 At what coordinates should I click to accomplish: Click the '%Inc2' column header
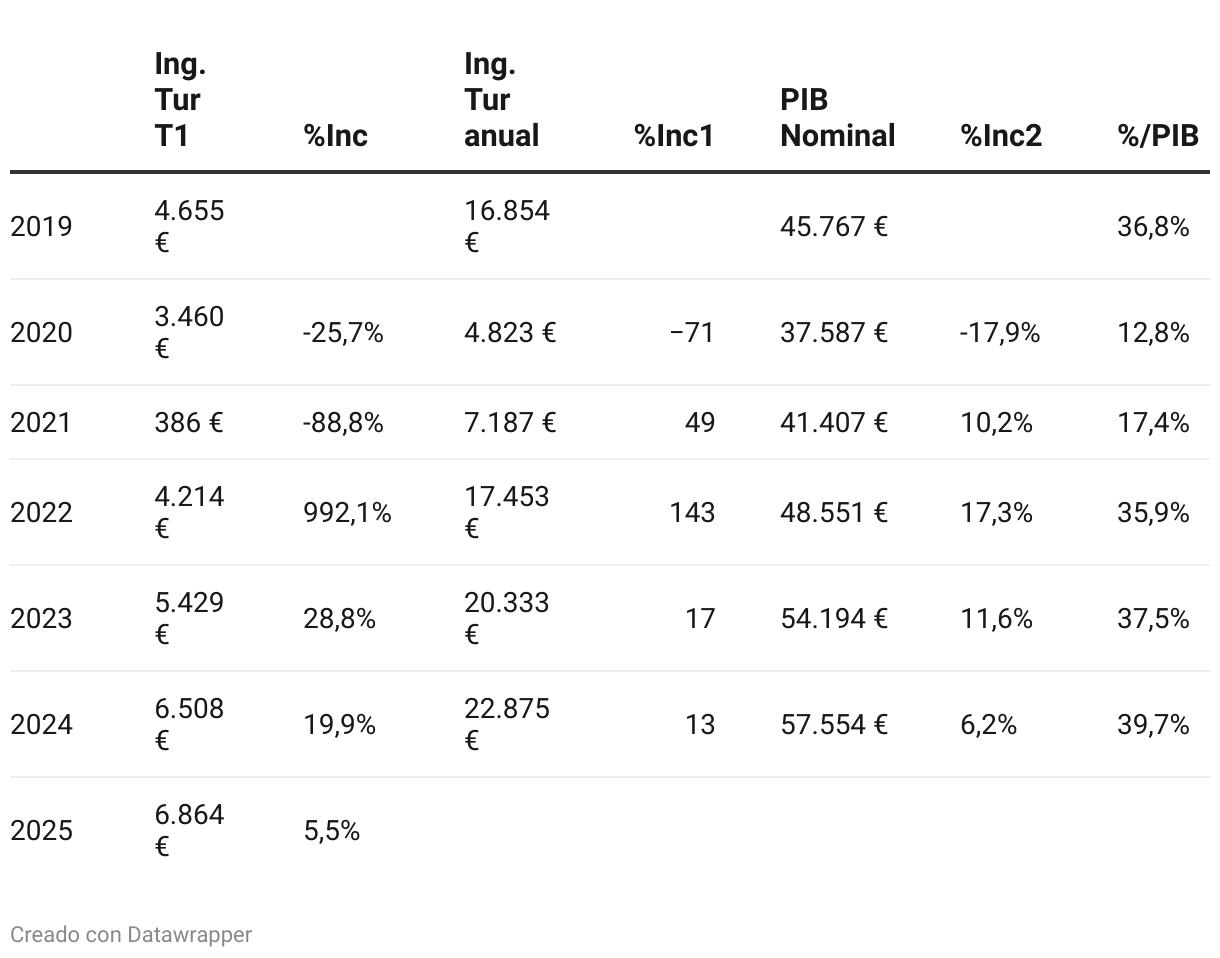[x=1001, y=136]
